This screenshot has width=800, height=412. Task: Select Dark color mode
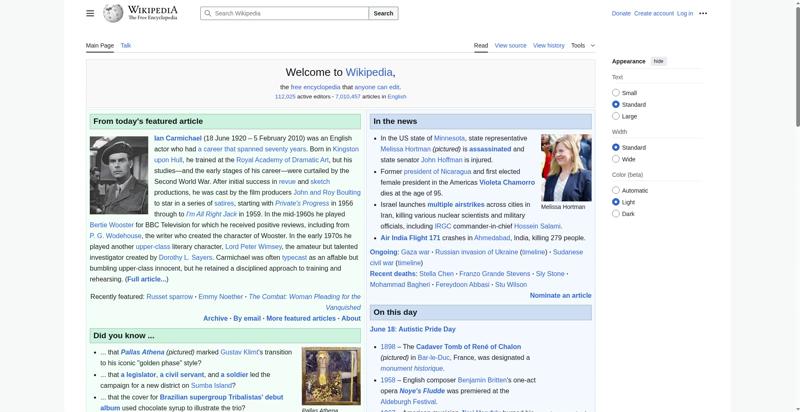point(616,214)
